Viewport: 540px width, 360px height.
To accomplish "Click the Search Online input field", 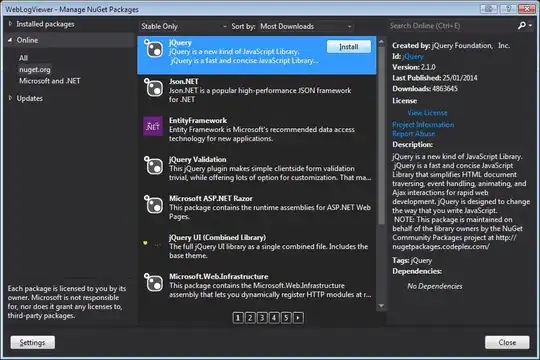I will click(452, 25).
